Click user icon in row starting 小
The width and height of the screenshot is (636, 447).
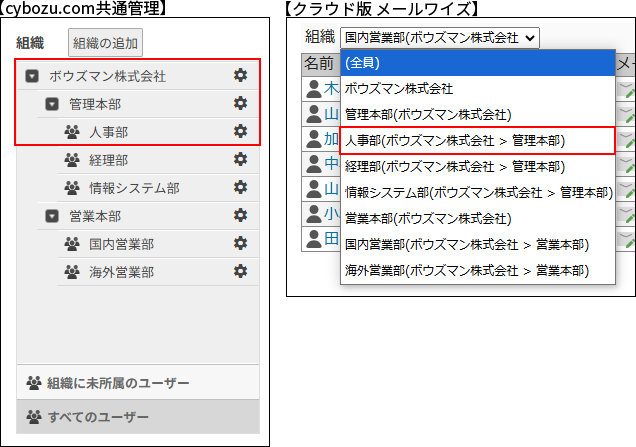click(x=314, y=214)
